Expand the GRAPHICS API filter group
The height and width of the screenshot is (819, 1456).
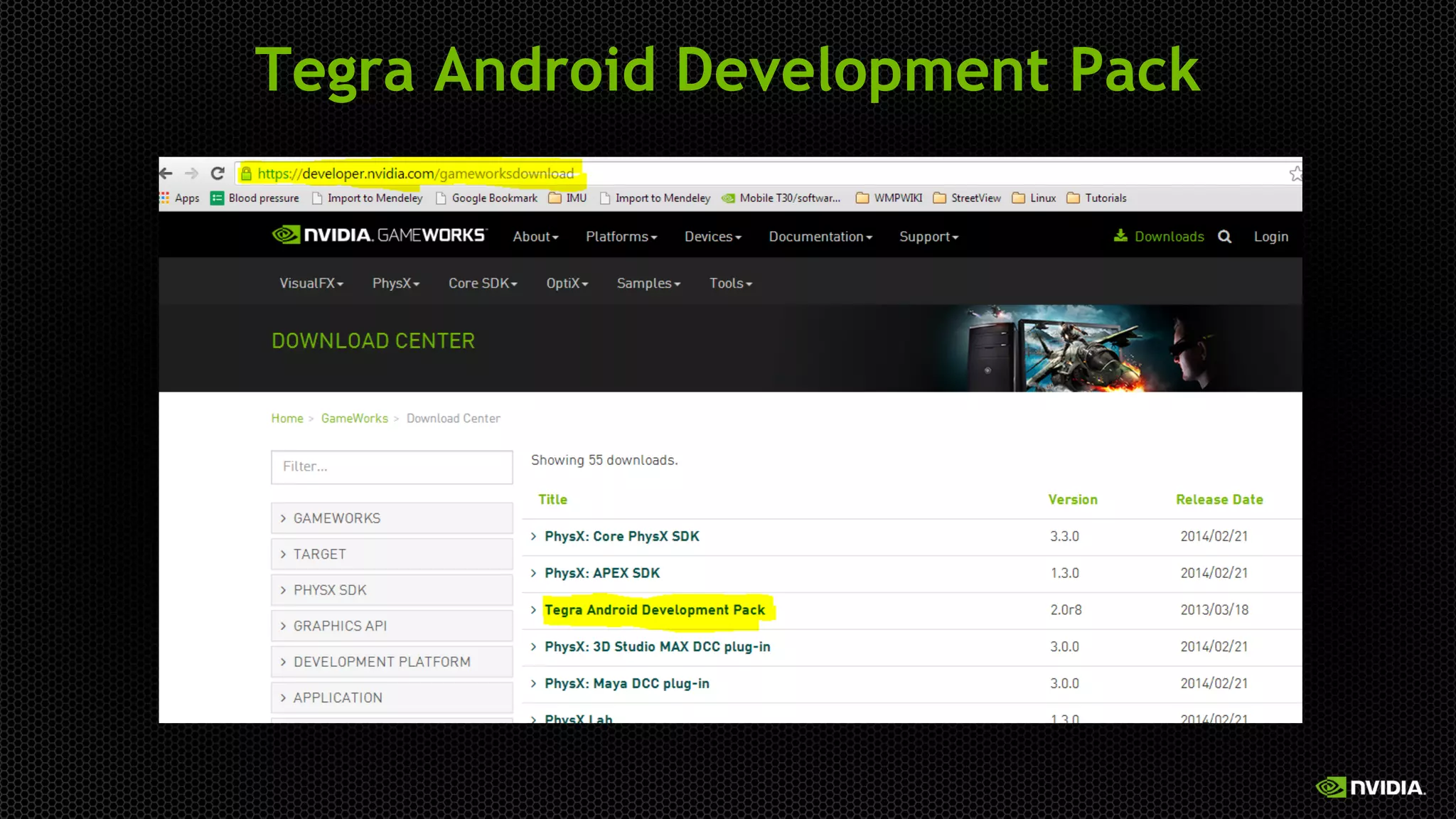(392, 626)
